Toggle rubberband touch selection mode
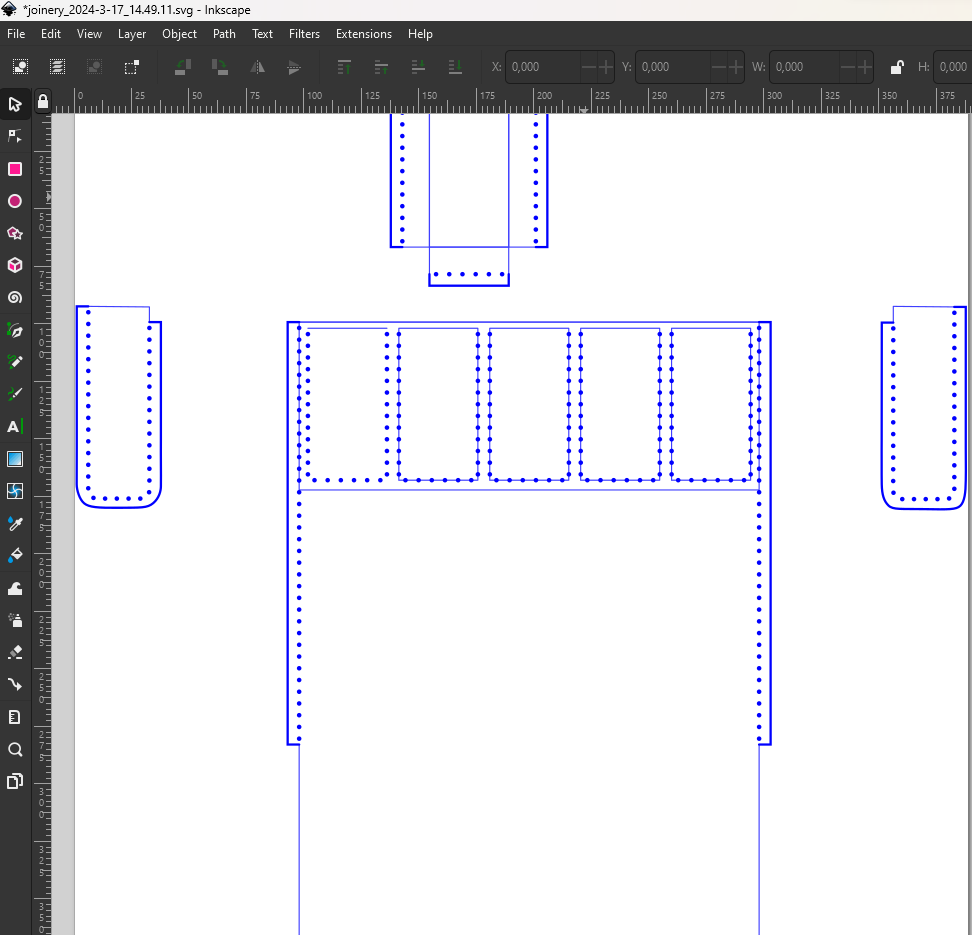Image resolution: width=972 pixels, height=935 pixels. (x=131, y=67)
